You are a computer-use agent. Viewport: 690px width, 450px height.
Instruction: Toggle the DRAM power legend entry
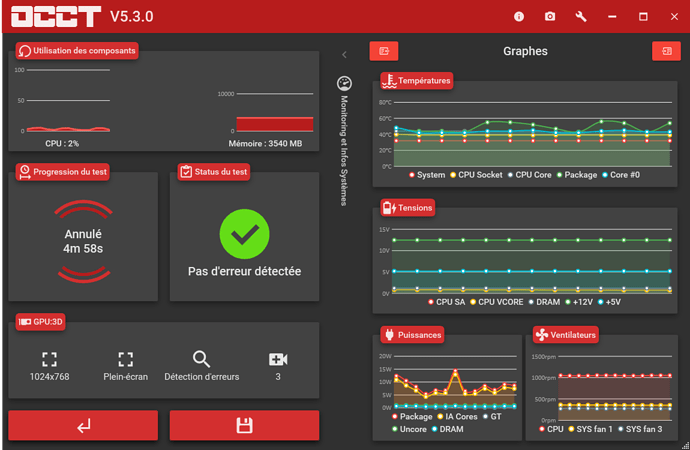coord(447,429)
